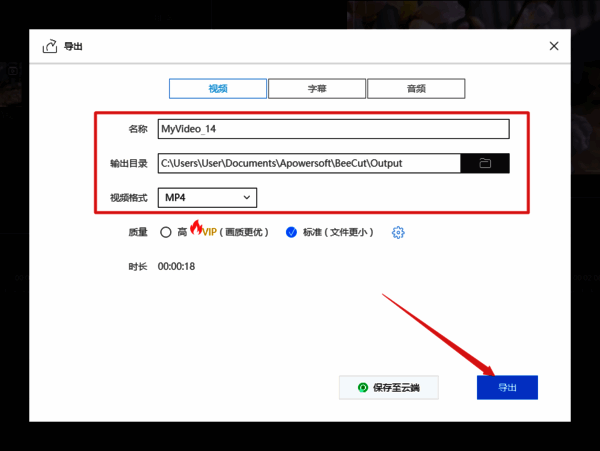
Task: Select the 高 quality radio button
Action: tap(166, 232)
